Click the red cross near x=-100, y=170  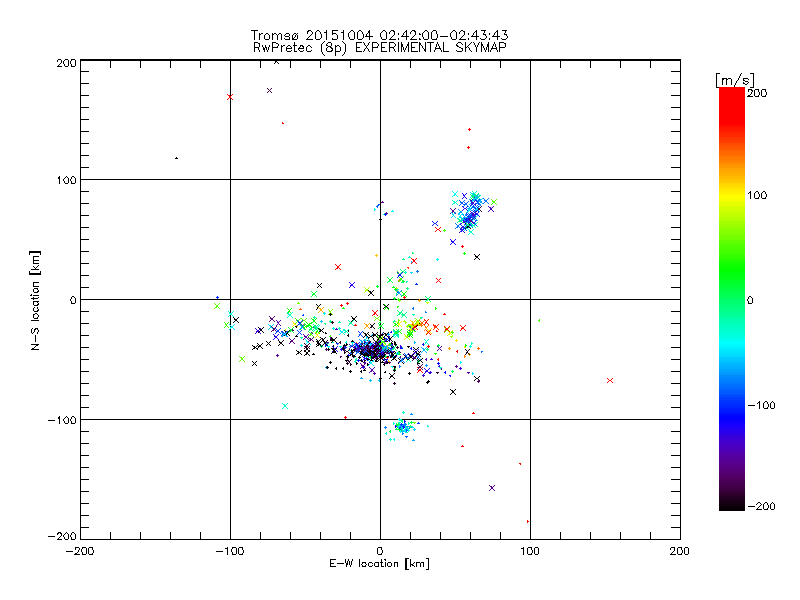pyautogui.click(x=230, y=97)
